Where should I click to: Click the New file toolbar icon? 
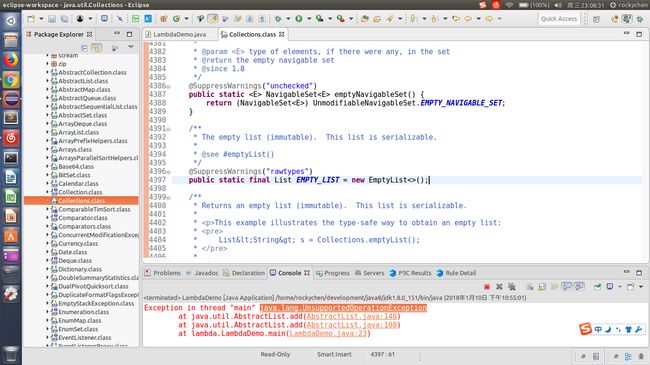[31, 19]
